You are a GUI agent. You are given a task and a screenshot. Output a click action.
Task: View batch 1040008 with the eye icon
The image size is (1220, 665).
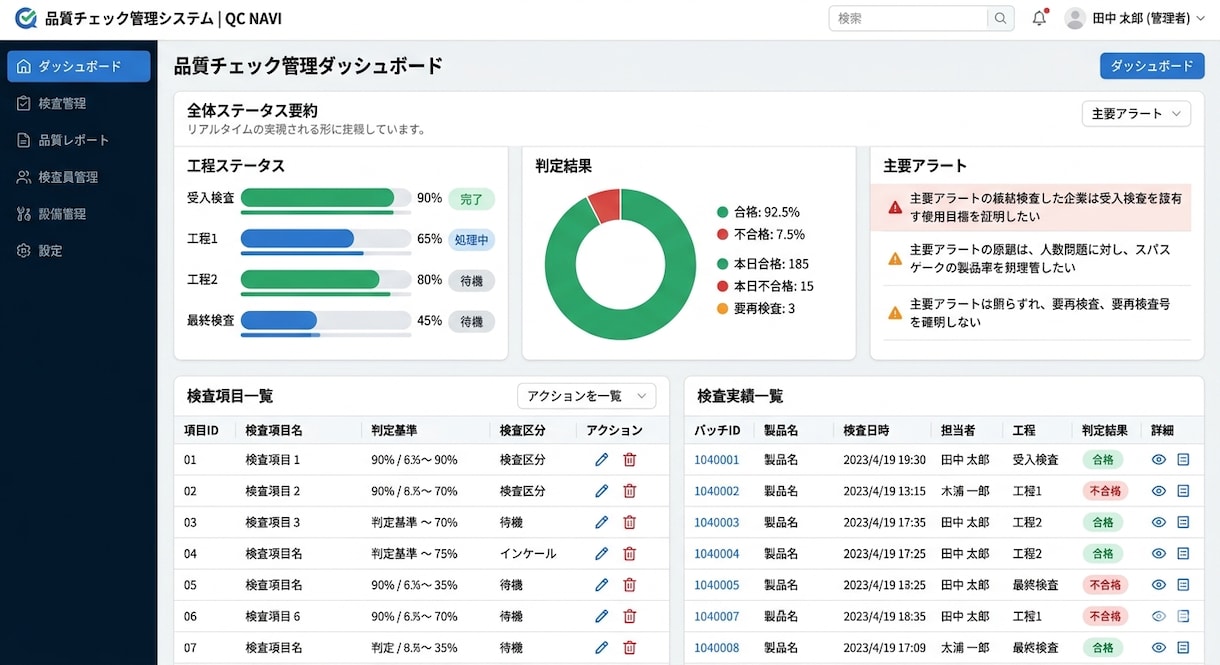1159,647
